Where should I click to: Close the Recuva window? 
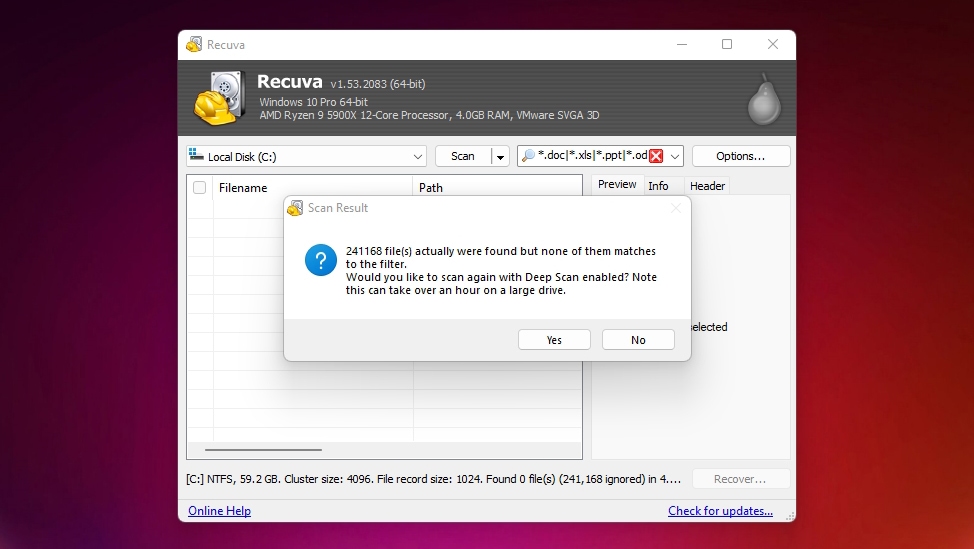(x=773, y=44)
